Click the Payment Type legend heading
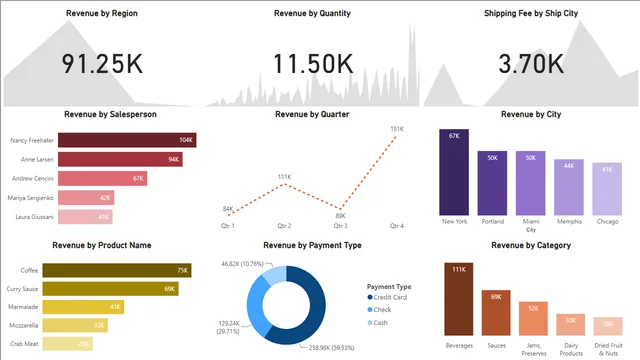The image size is (640, 360). click(389, 287)
